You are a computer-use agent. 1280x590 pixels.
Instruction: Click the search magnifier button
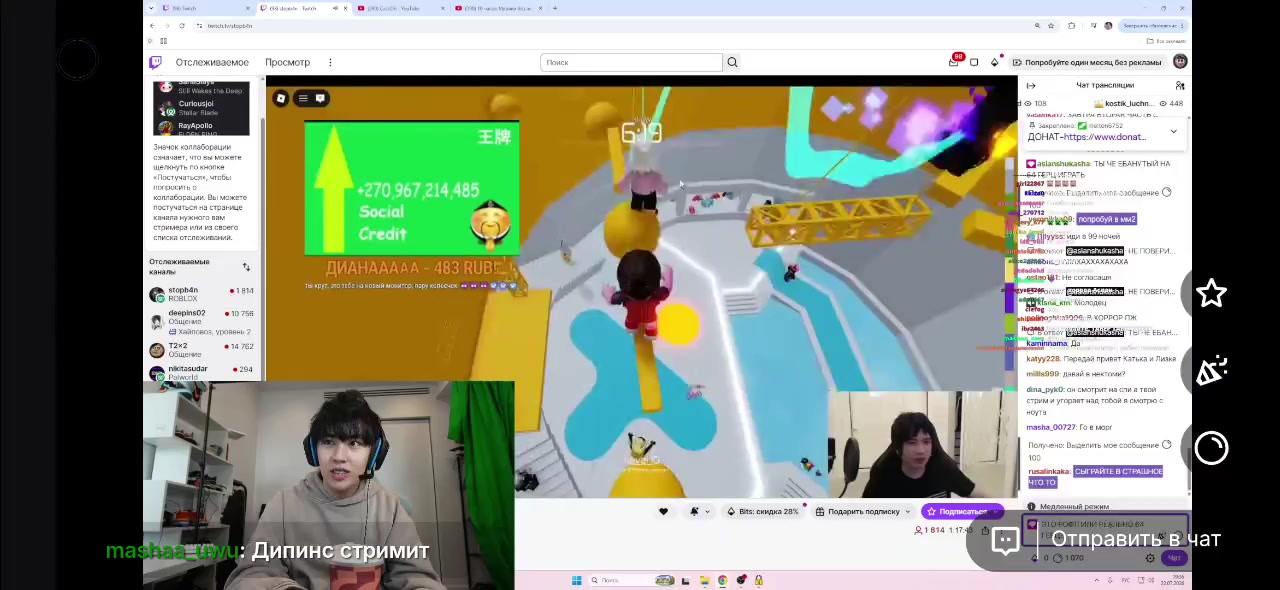[732, 62]
